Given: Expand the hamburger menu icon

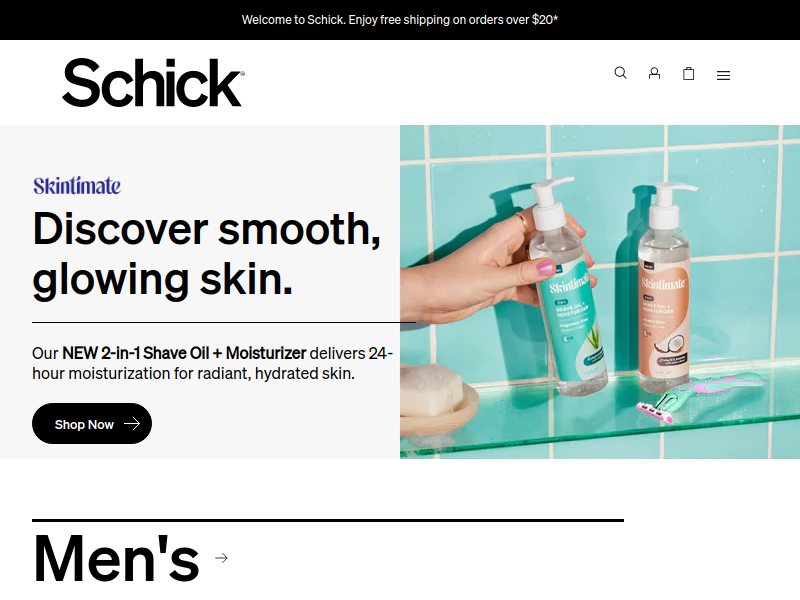Looking at the screenshot, I should point(723,76).
